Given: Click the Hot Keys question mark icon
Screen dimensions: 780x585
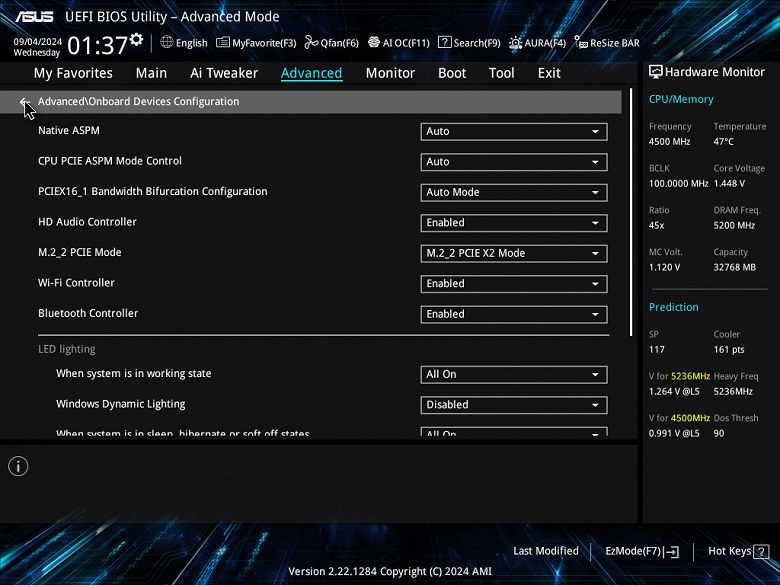Looking at the screenshot, I should (761, 551).
